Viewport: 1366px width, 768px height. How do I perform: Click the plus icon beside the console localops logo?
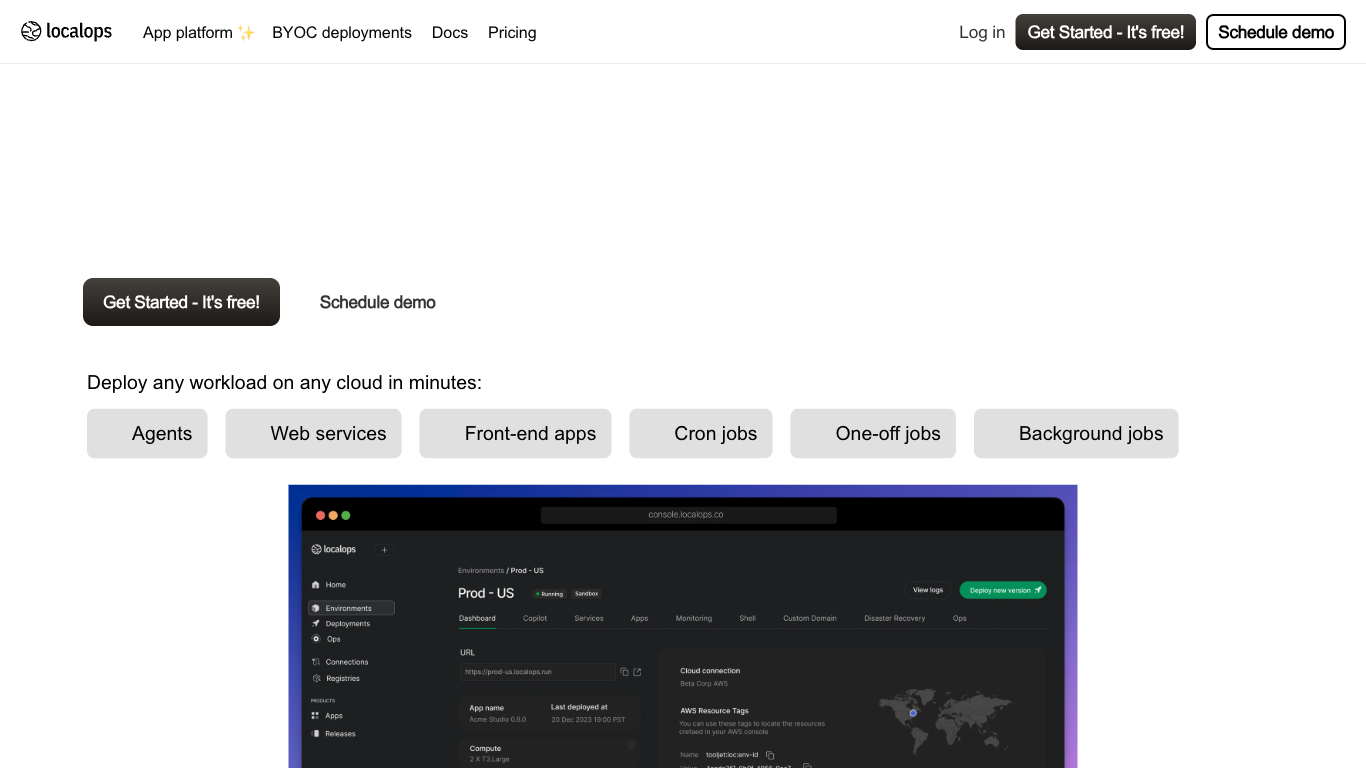384,549
